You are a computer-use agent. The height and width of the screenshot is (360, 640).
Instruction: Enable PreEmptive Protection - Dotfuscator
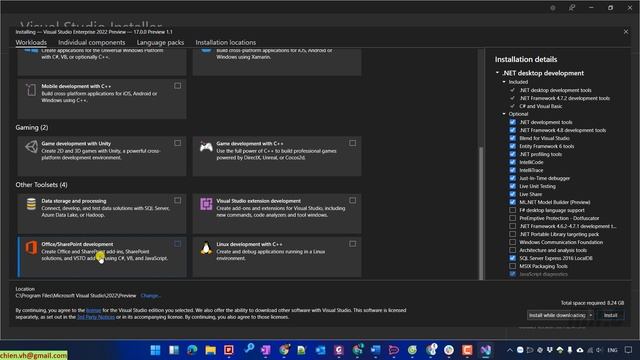point(513,218)
